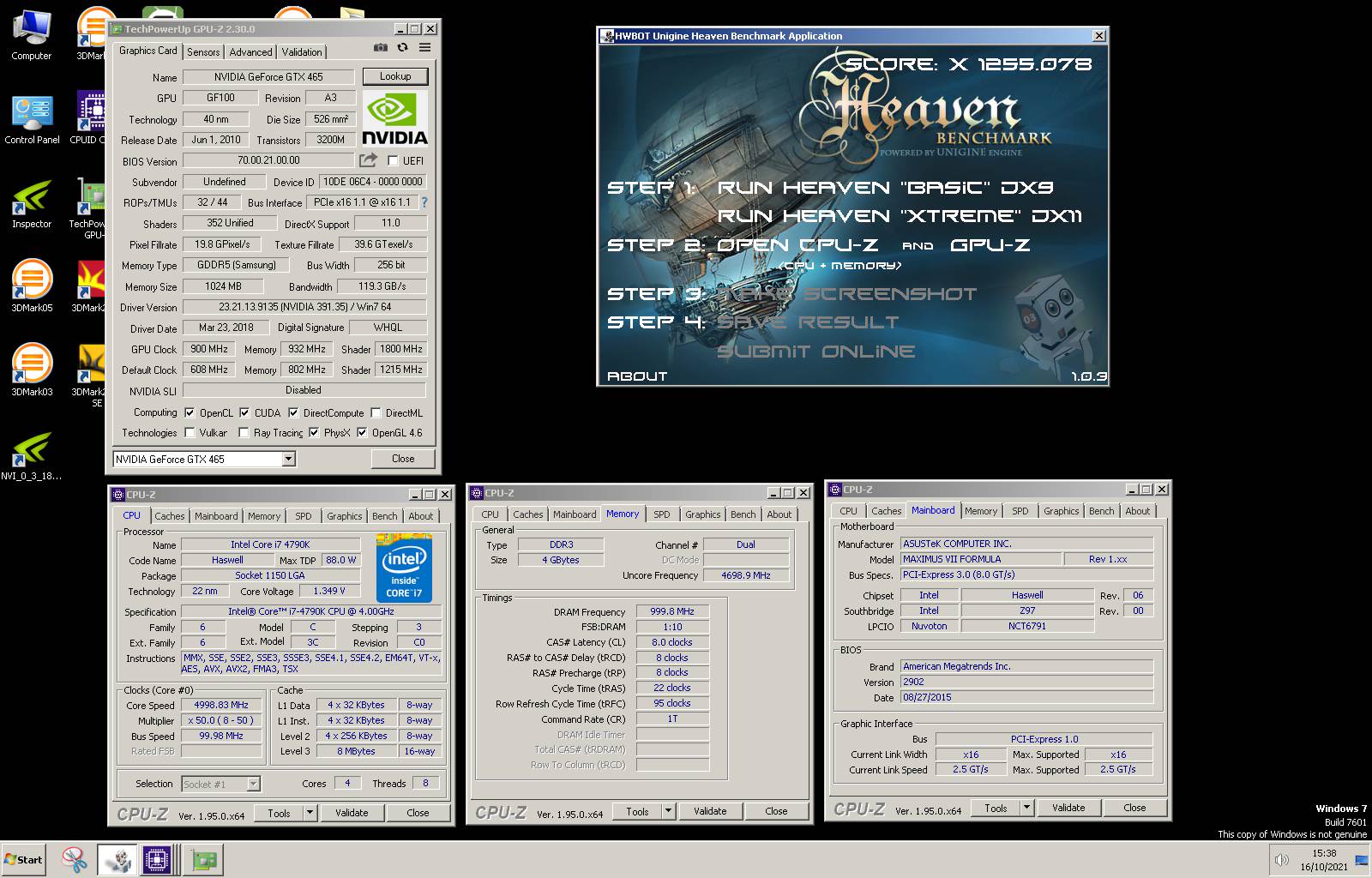Open the GPU-Z hamburger menu
Image resolution: width=1372 pixels, height=878 pixels.
coord(425,48)
